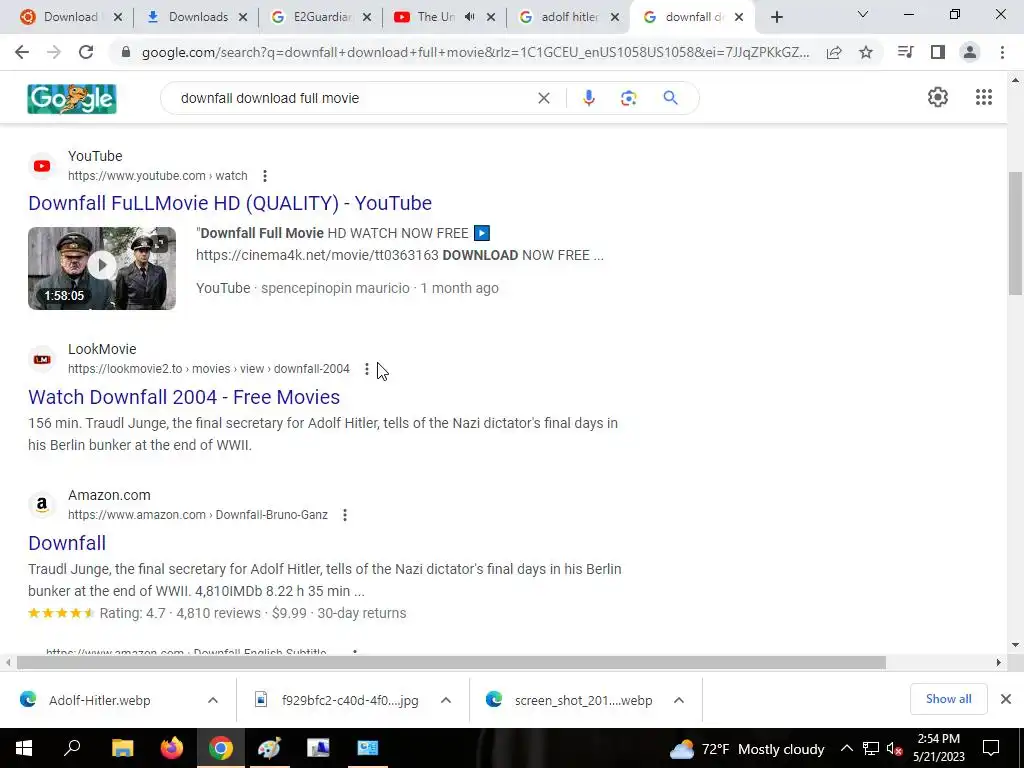Click Show all downloads button
1024x768 pixels.
coord(948,699)
